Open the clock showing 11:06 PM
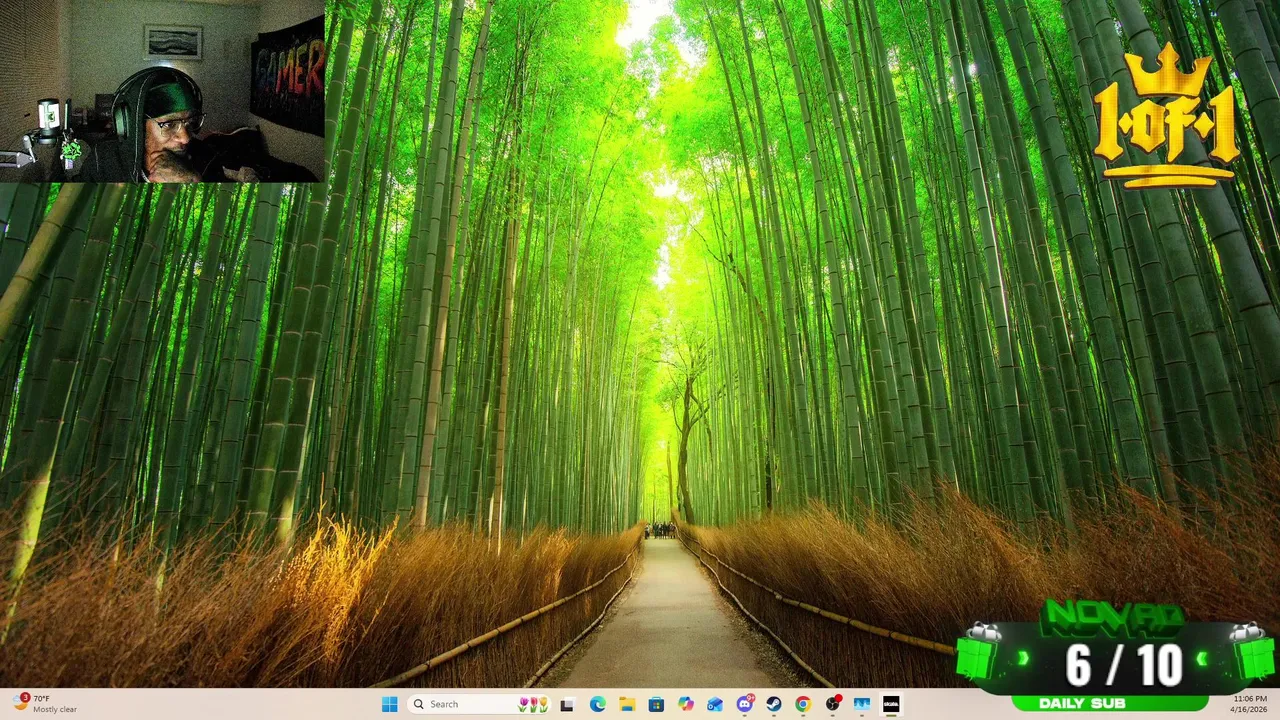The image size is (1280, 720). (x=1250, y=704)
